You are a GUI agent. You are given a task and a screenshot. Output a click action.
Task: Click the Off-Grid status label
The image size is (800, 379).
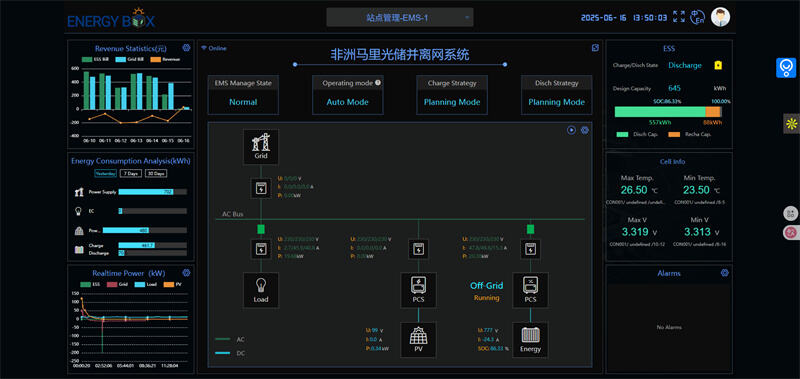tap(486, 286)
